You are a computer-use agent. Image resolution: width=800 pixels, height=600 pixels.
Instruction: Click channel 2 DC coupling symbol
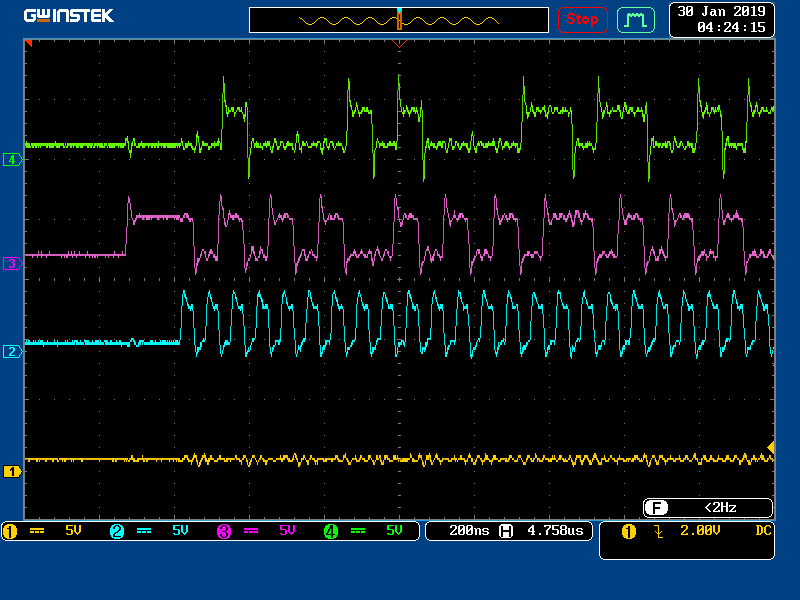(x=144, y=531)
